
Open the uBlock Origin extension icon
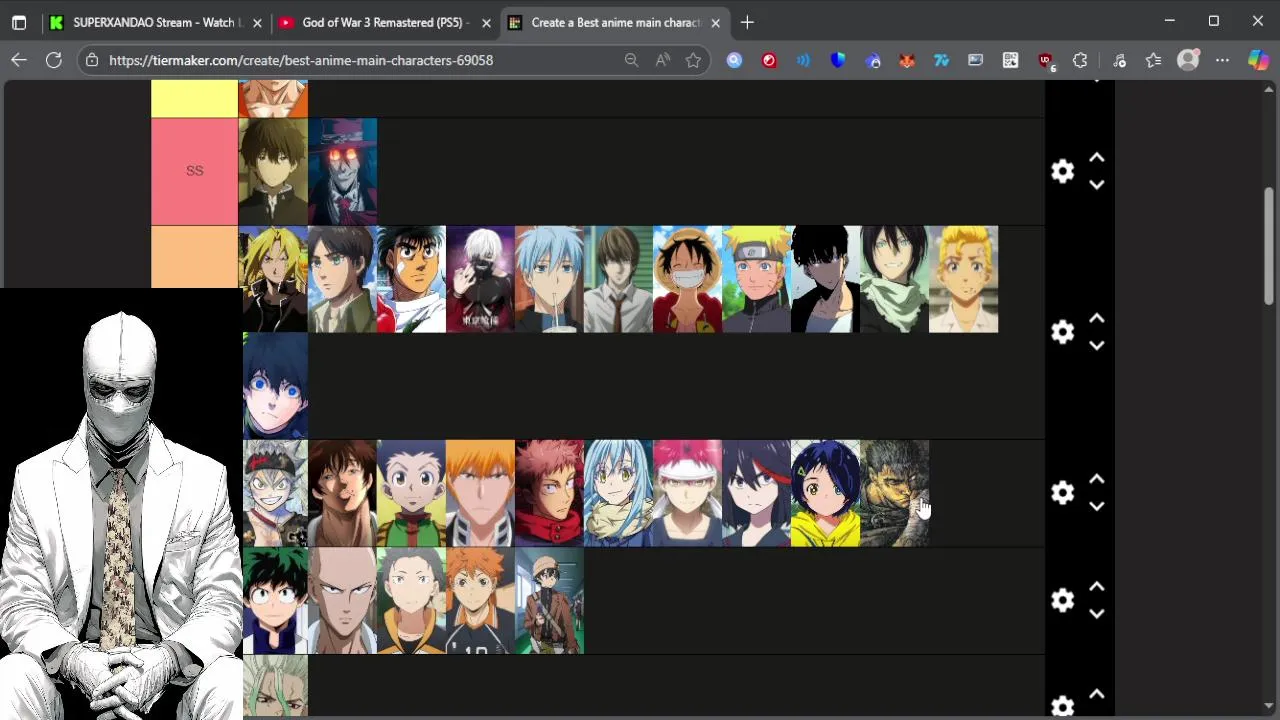tap(1046, 60)
